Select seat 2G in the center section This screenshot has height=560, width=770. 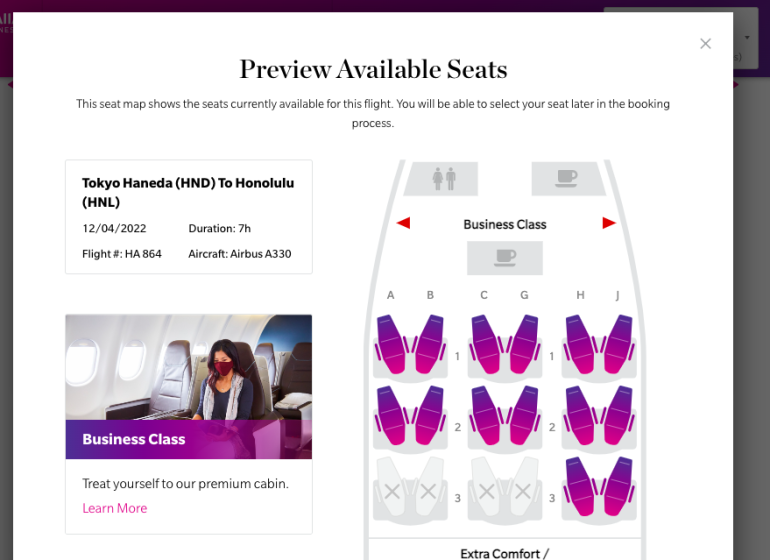click(523, 415)
